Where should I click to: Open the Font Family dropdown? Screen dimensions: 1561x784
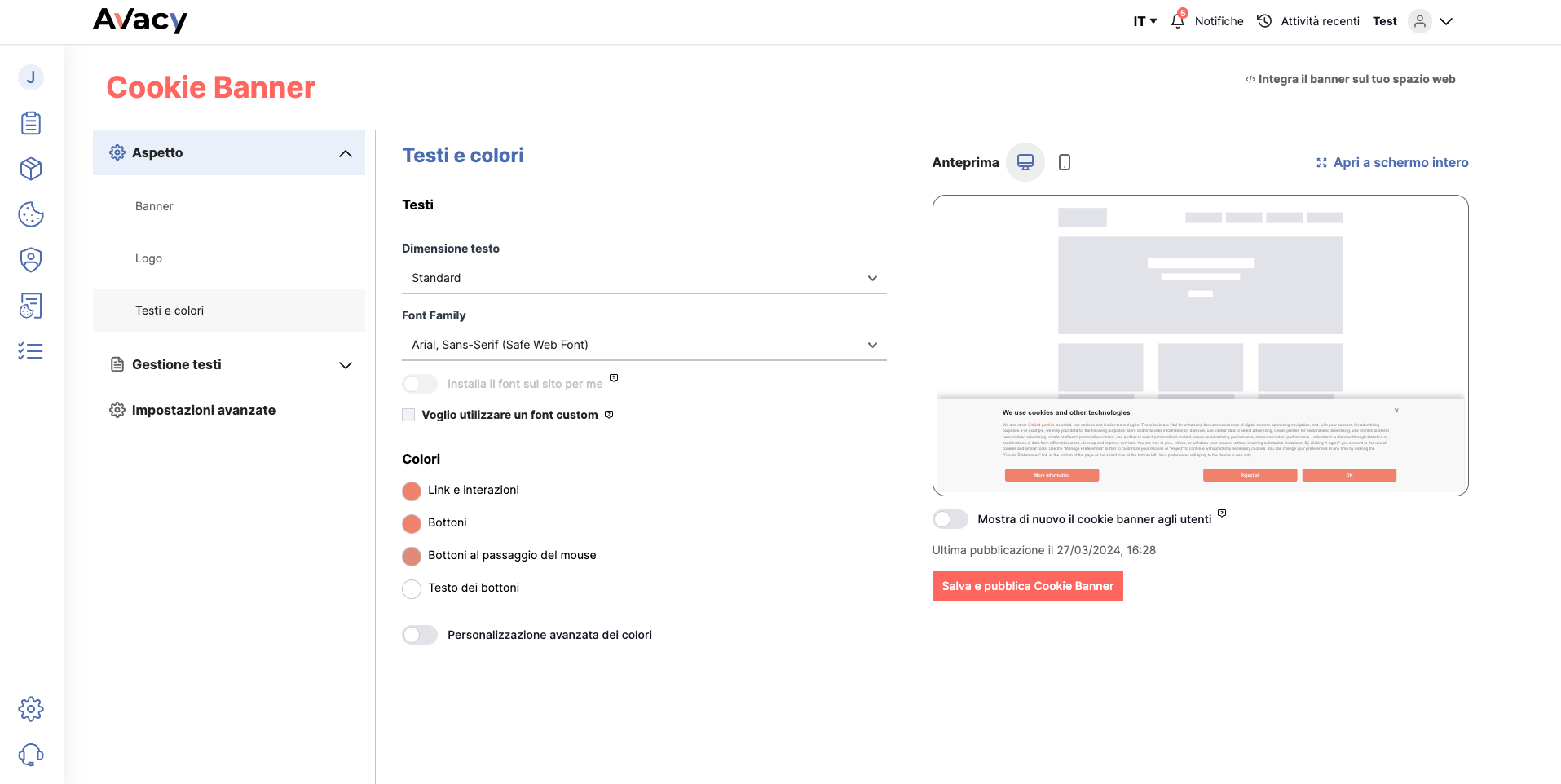(x=644, y=345)
